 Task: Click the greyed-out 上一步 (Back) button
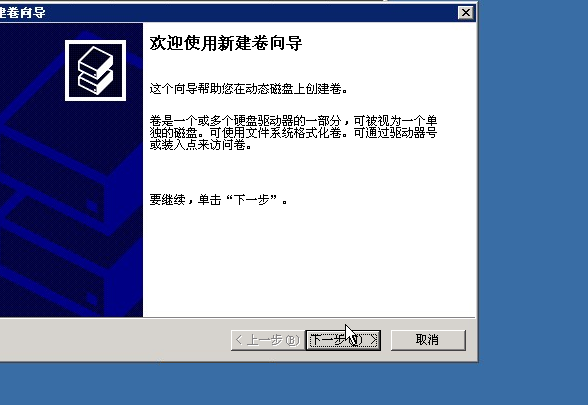[268, 340]
